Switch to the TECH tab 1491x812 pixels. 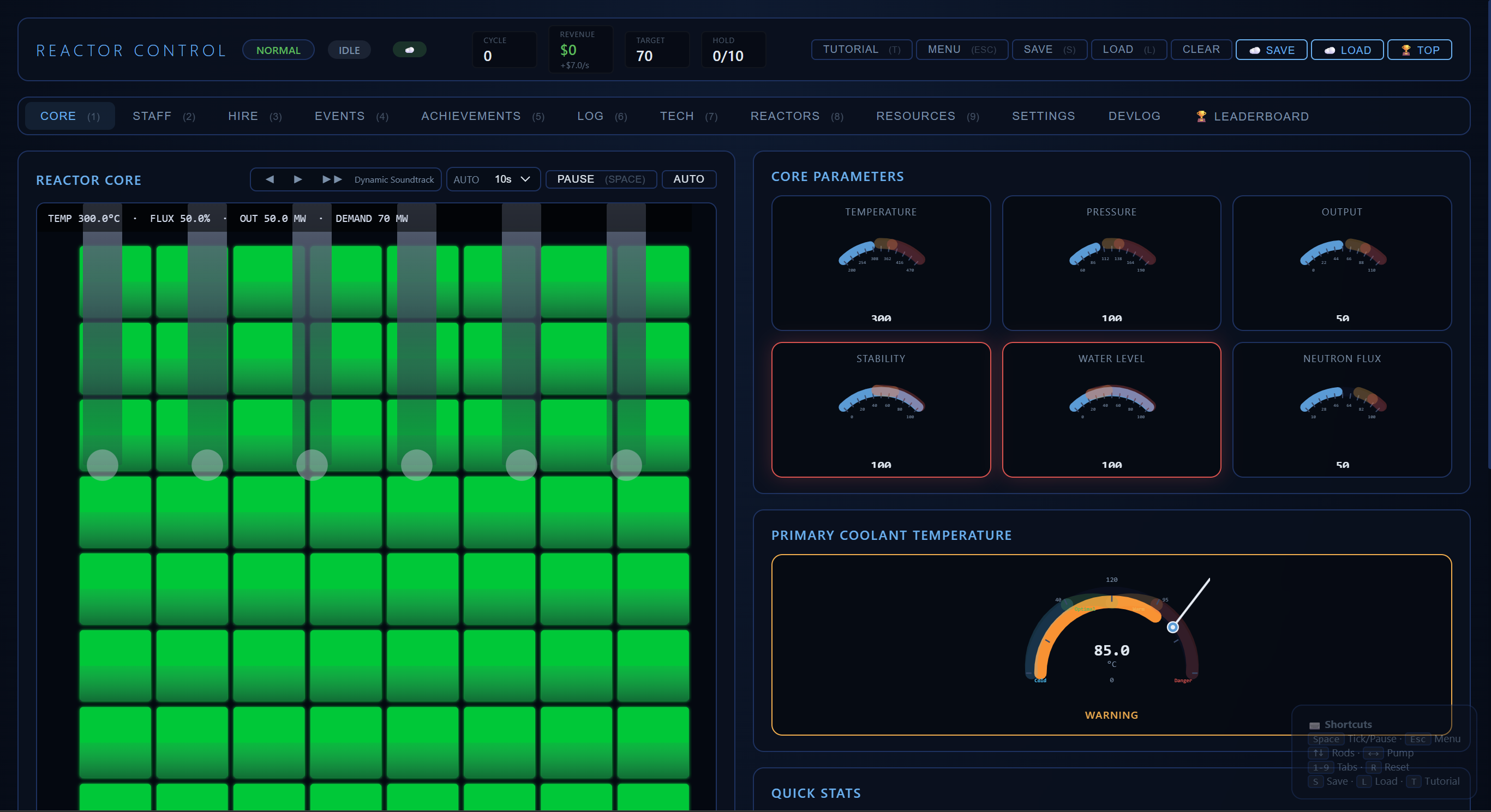(689, 116)
